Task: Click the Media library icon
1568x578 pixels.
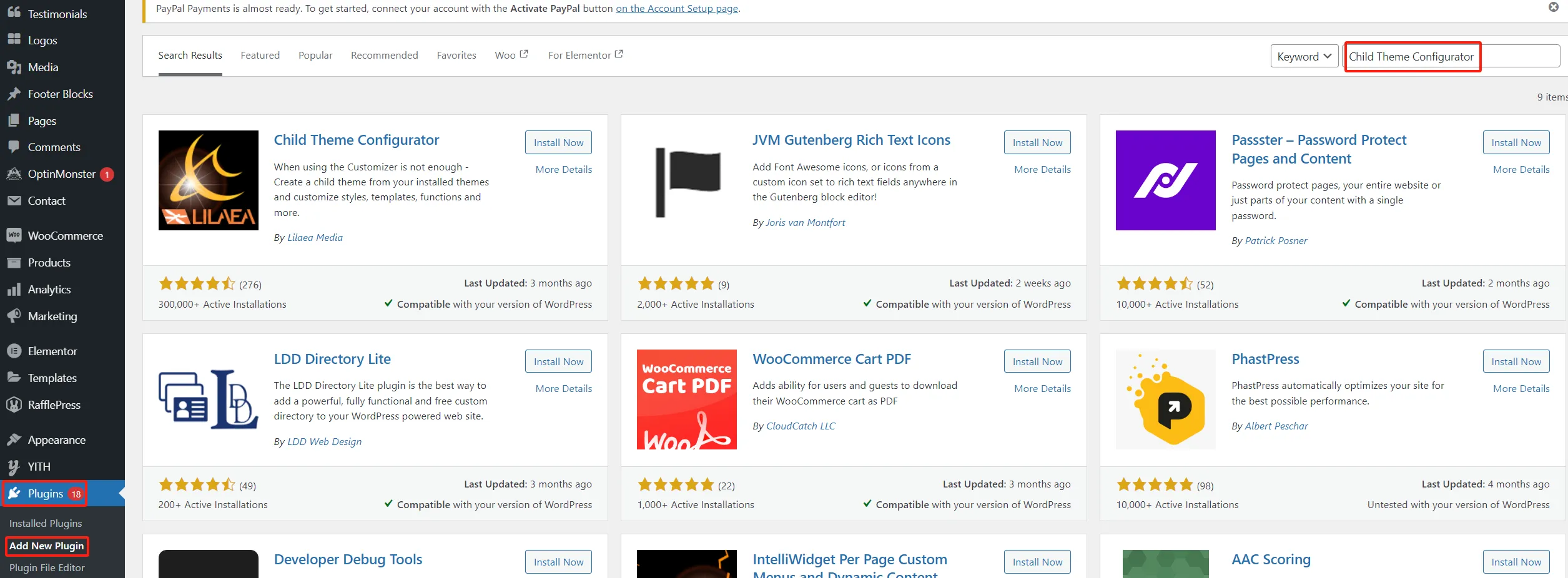Action: pyautogui.click(x=14, y=67)
